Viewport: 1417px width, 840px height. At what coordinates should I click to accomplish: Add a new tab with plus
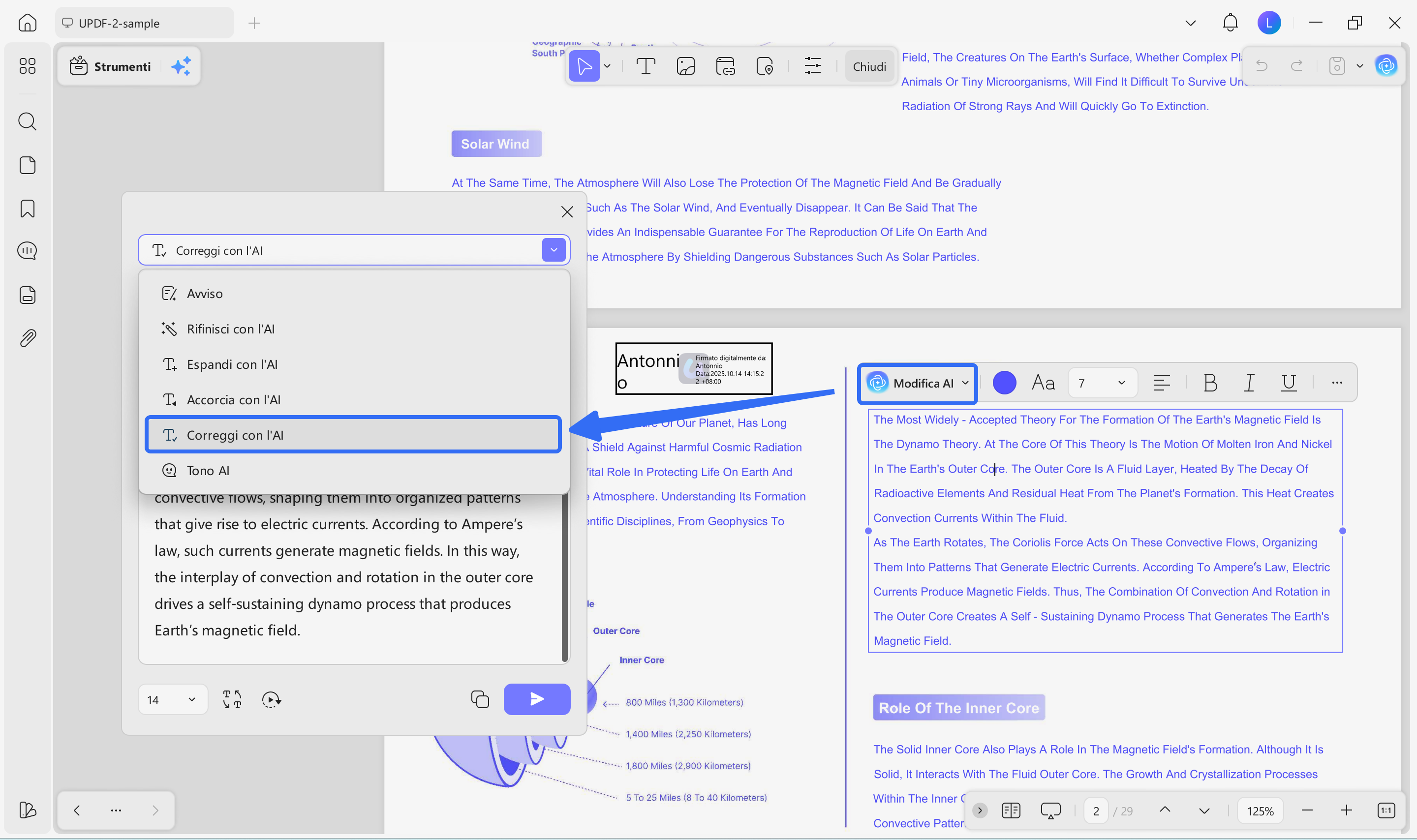click(254, 23)
